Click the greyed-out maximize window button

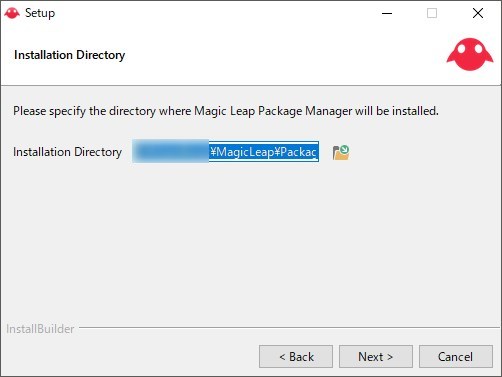(x=432, y=13)
